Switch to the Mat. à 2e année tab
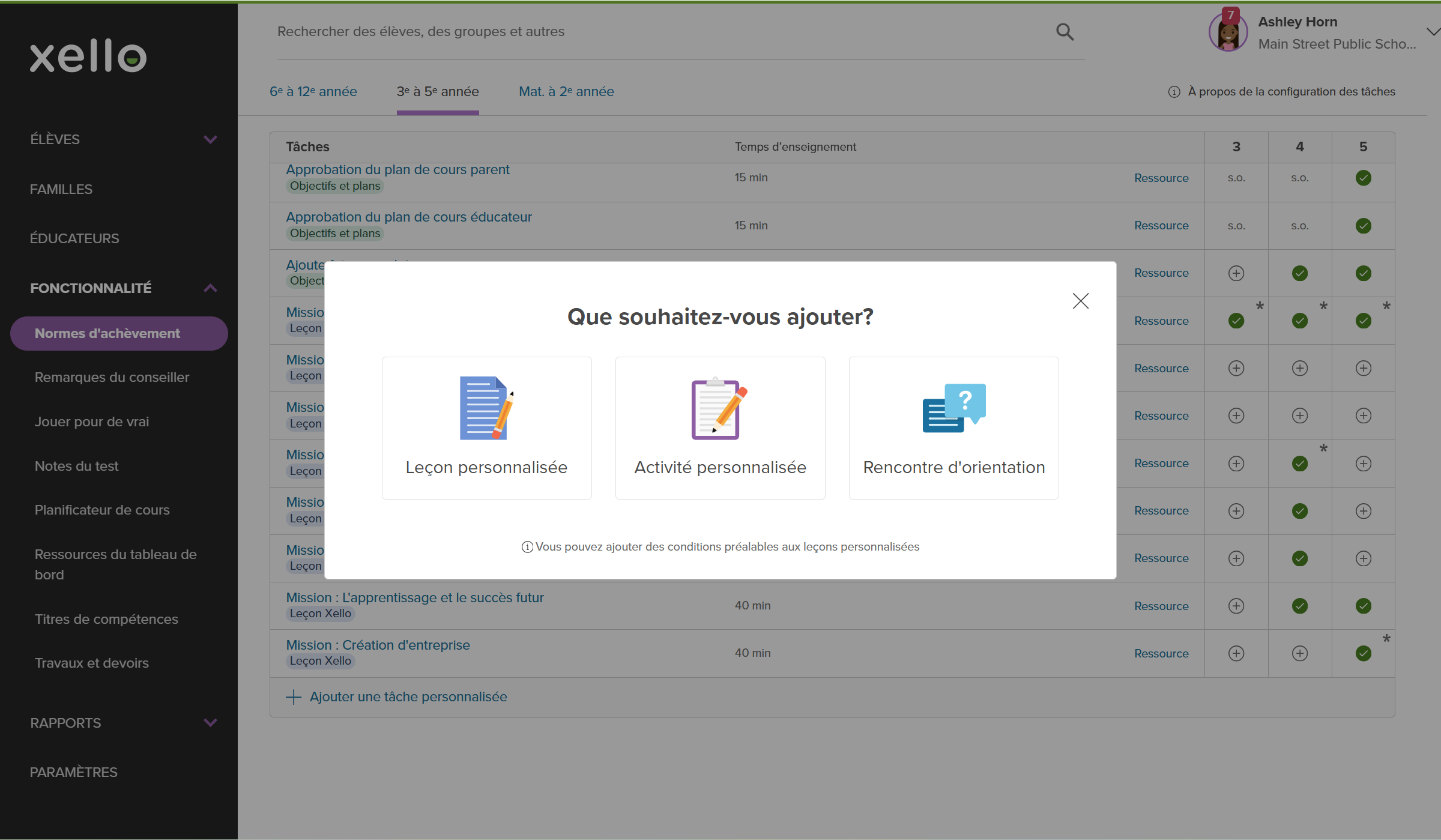The image size is (1441, 840). coord(566,92)
